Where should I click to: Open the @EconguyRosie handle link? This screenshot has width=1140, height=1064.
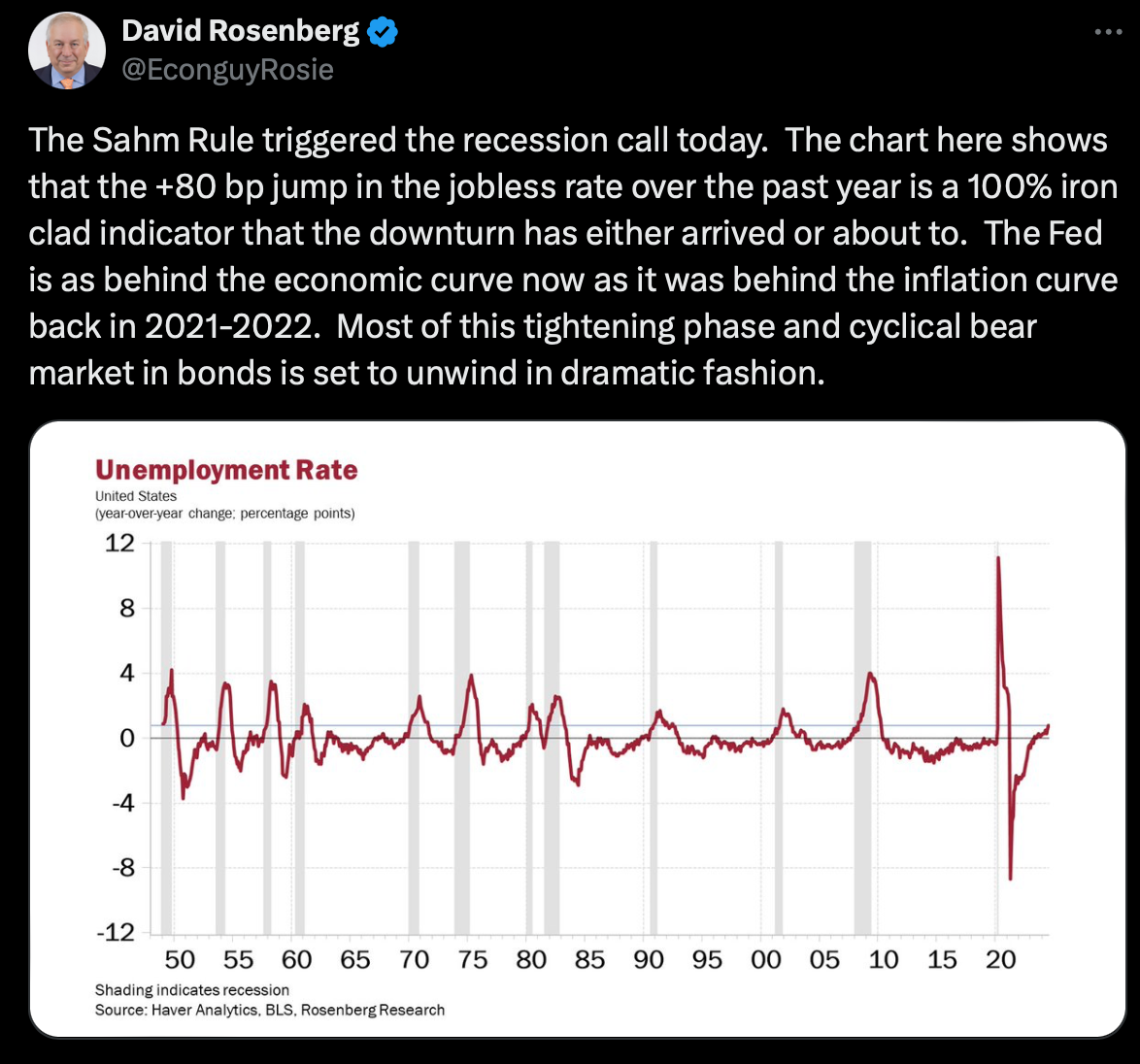click(227, 70)
